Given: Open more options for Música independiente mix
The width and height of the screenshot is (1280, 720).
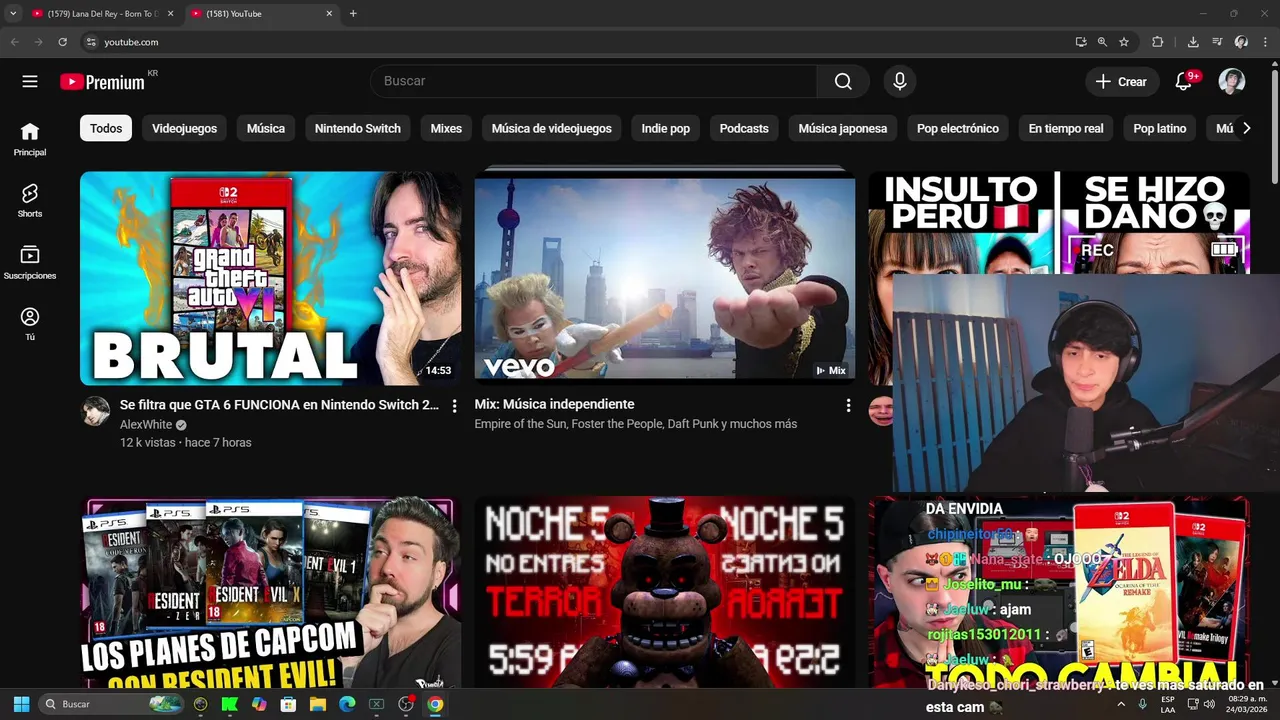Looking at the screenshot, I should click(x=848, y=406).
